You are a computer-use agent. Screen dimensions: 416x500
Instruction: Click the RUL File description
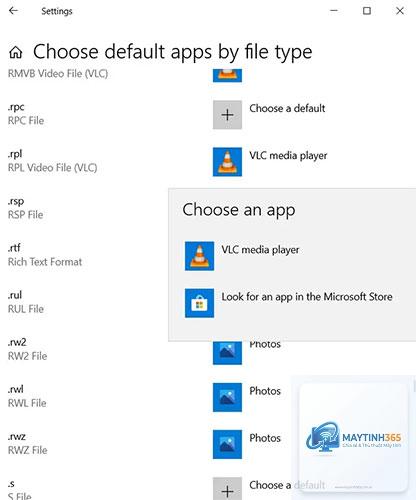tap(26, 309)
